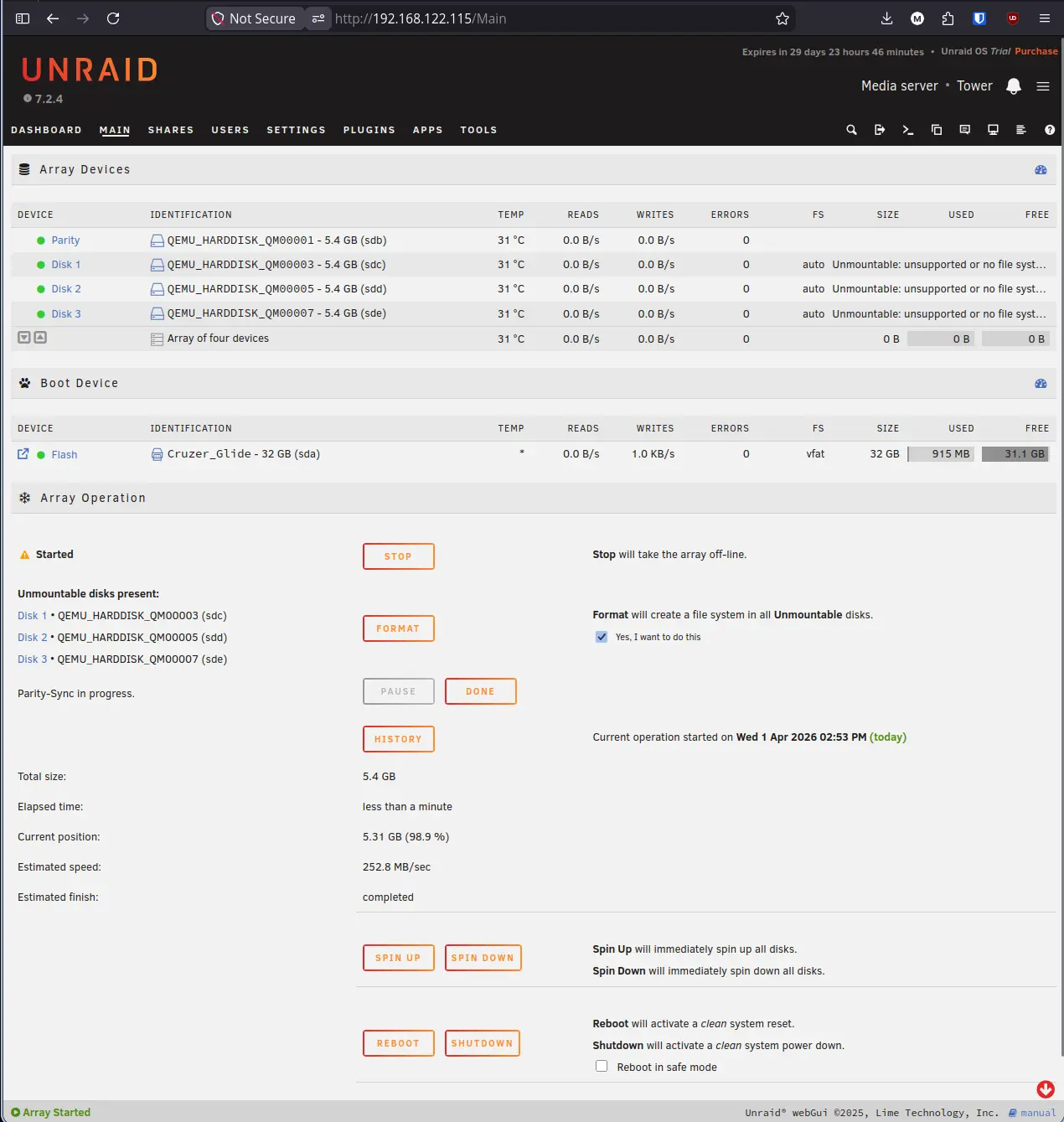The image size is (1064, 1122).
Task: Click the Flash free 31.1 GB bar
Action: pos(1015,454)
